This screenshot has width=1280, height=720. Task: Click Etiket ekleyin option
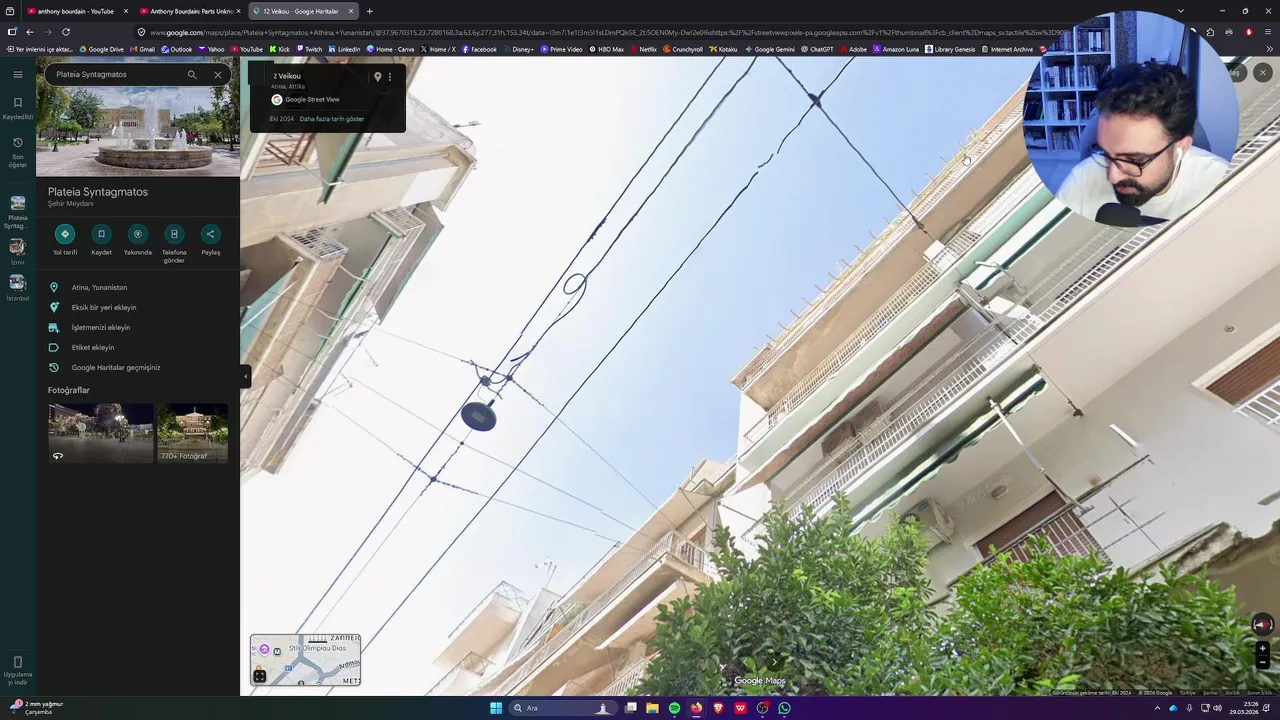[93, 347]
